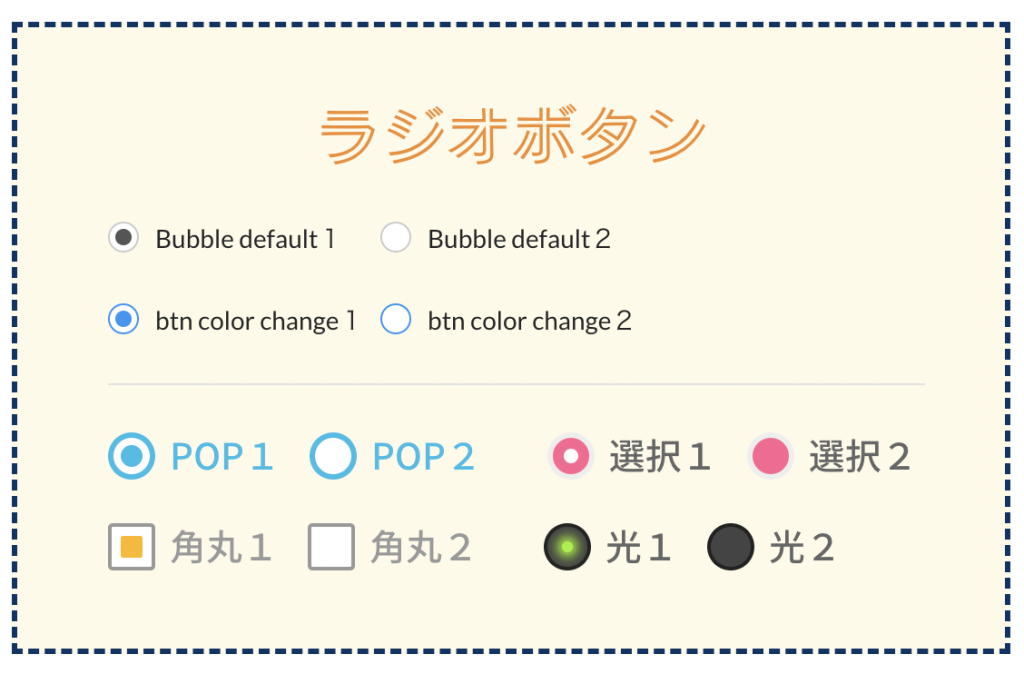Screen dimensions: 1024x674
Task: Click the POP 2 text label
Action: [423, 456]
